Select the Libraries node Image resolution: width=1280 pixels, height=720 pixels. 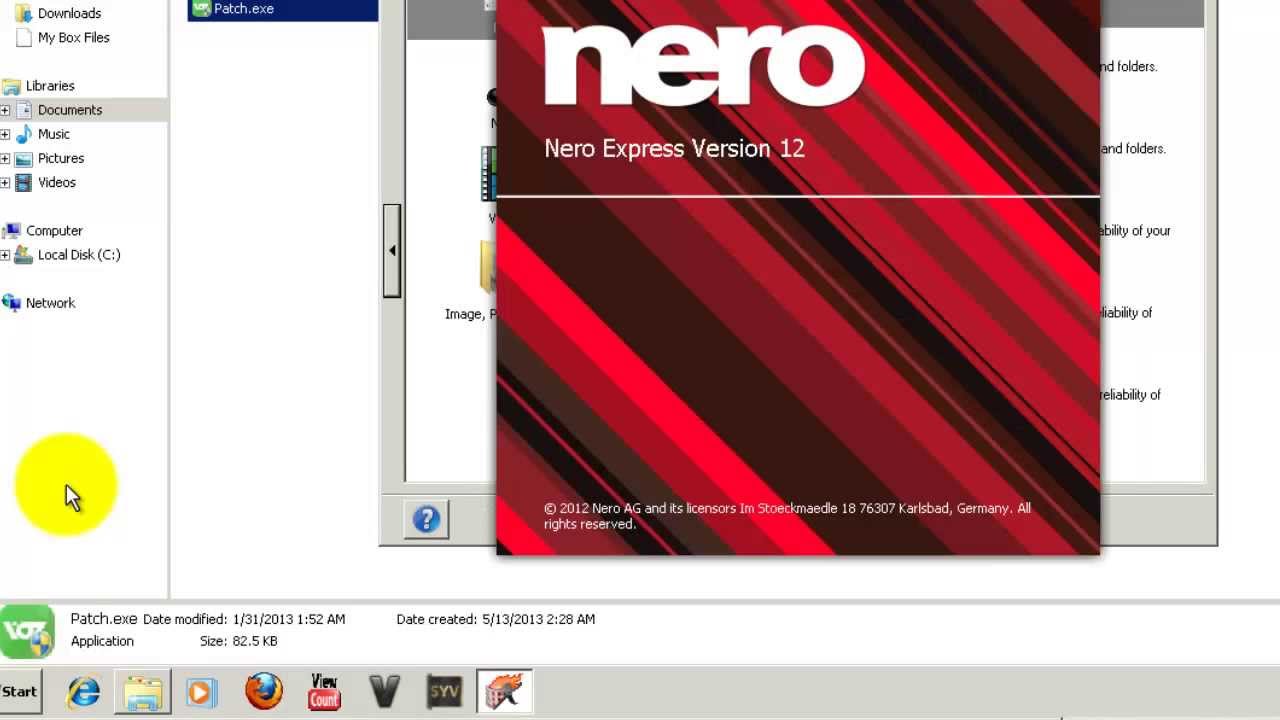tap(38, 86)
